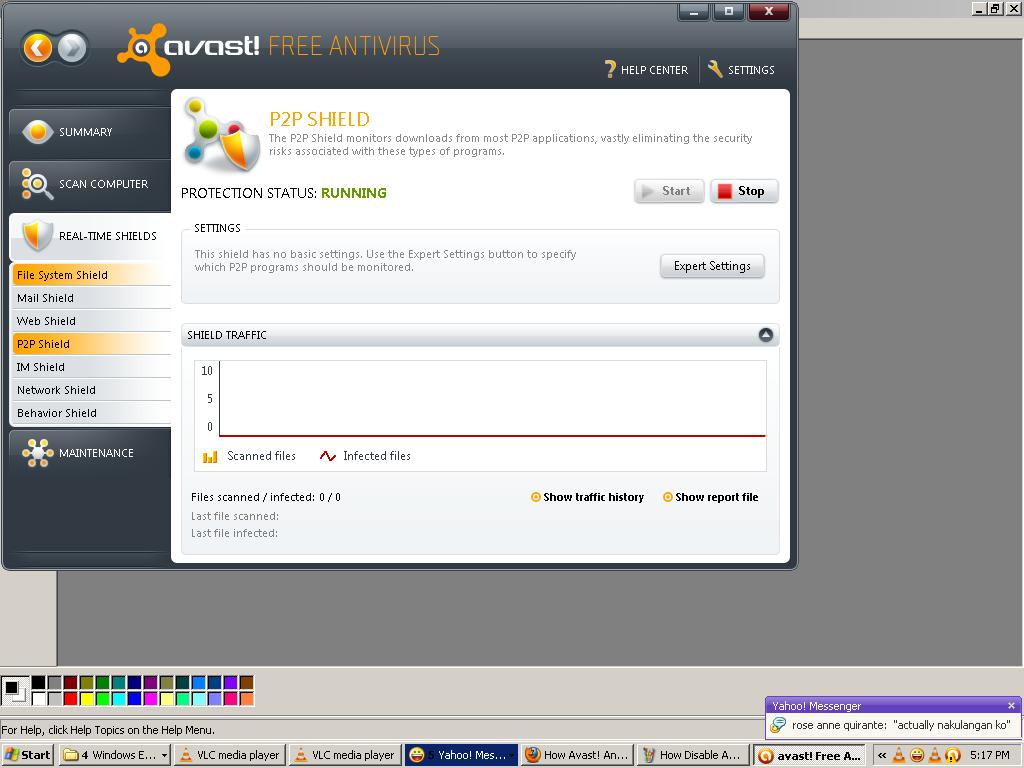Click the PROTECTION STATUS: RUNNING text
Image resolution: width=1024 pixels, height=768 pixels.
point(283,193)
